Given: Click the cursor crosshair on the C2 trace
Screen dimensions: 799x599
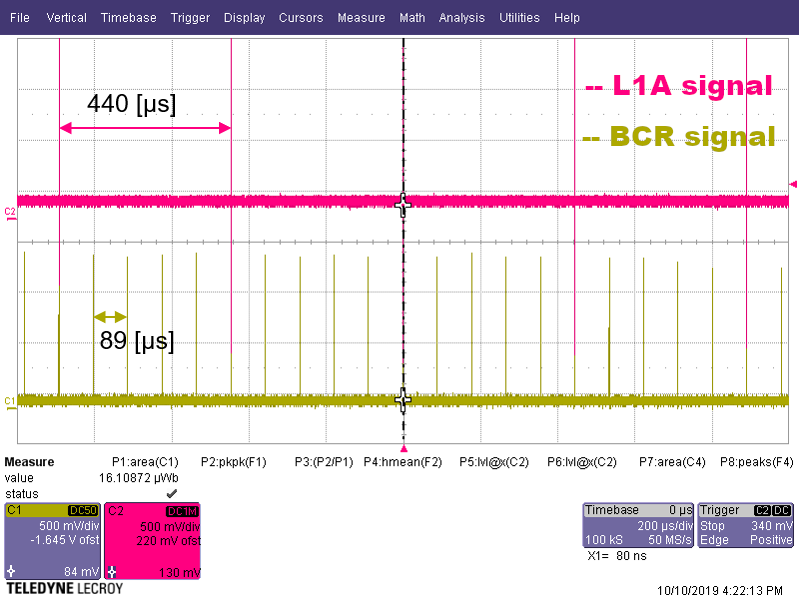Looking at the screenshot, I should pyautogui.click(x=403, y=205).
